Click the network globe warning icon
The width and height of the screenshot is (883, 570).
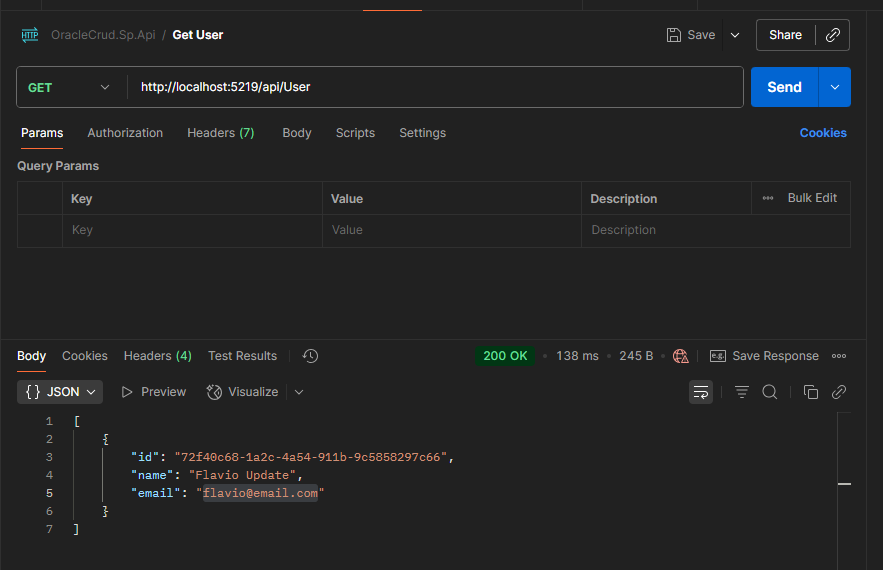[x=681, y=356]
